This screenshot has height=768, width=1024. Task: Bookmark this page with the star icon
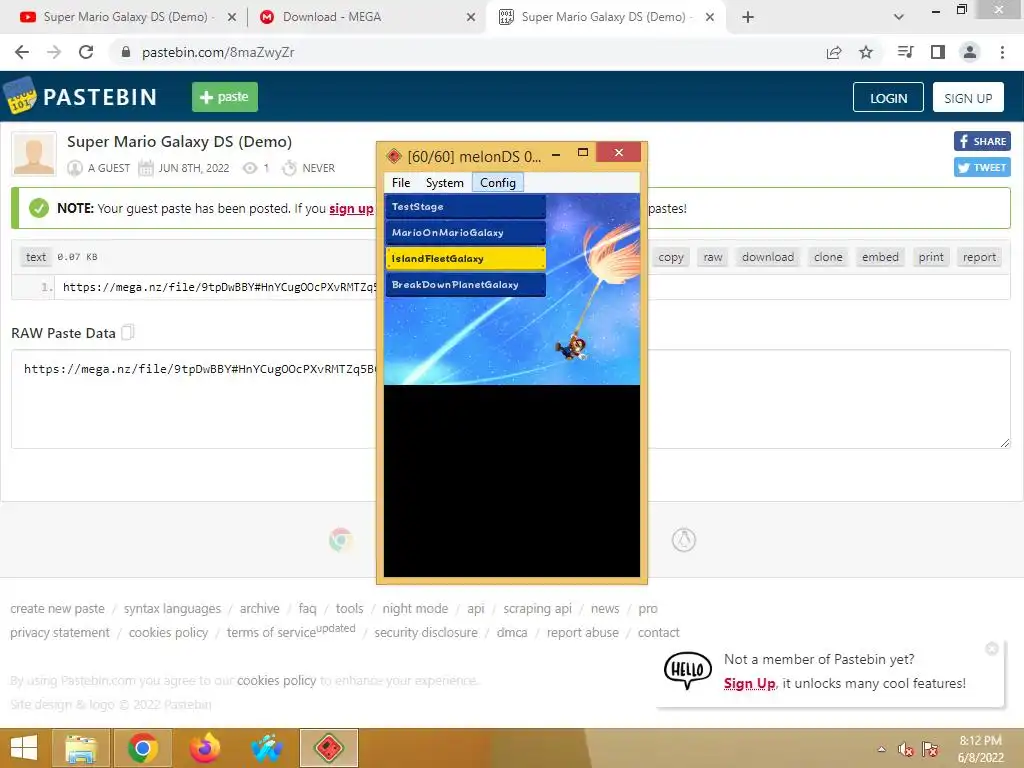[866, 52]
